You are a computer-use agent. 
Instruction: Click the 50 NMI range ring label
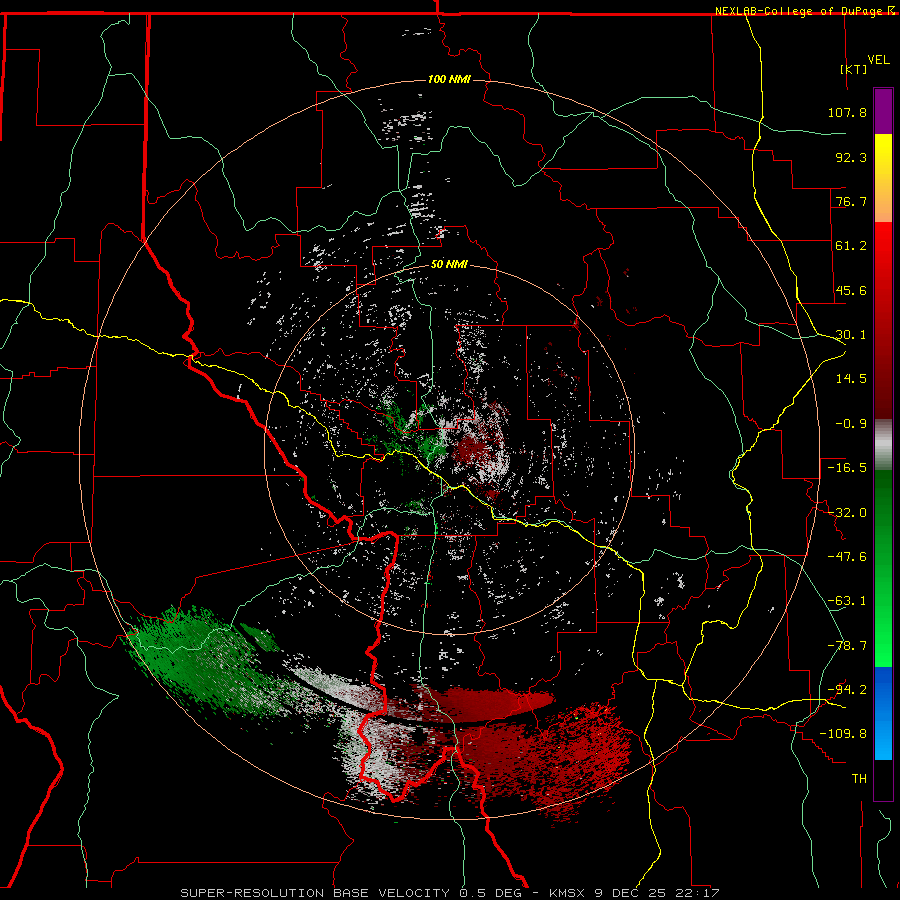pyautogui.click(x=449, y=265)
